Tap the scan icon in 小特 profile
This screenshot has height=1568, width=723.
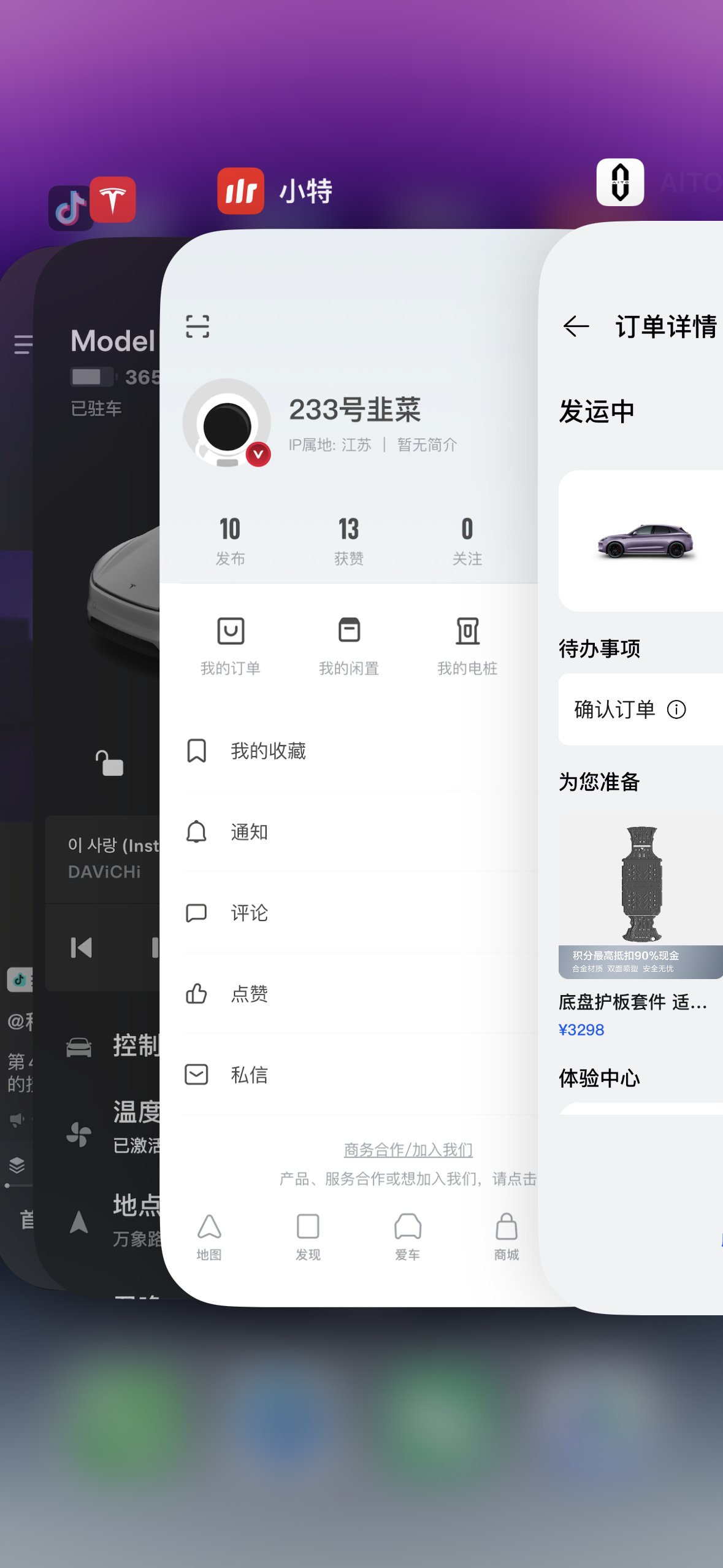coord(197,326)
